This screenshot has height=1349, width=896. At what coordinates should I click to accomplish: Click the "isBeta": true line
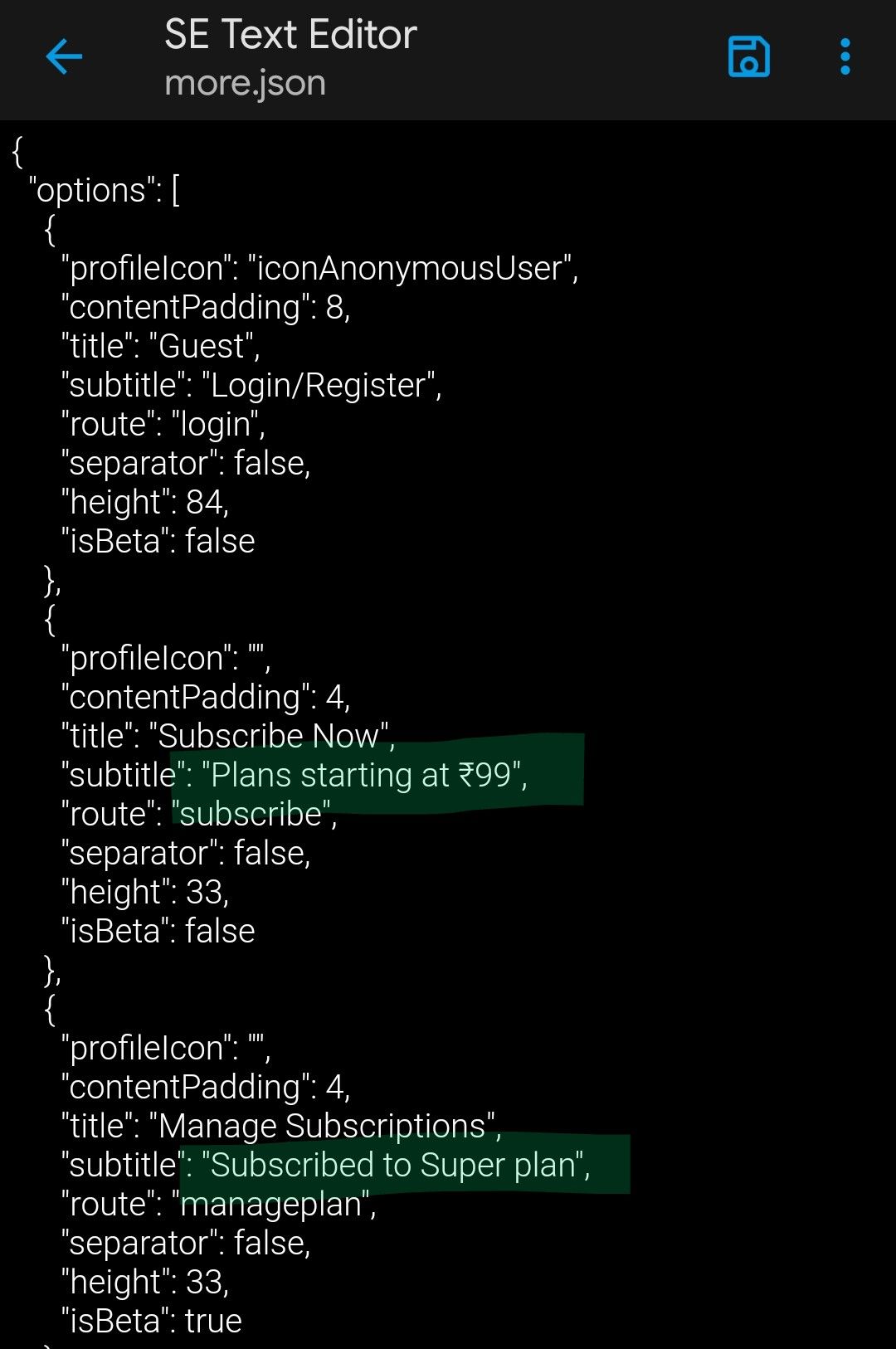click(152, 1321)
